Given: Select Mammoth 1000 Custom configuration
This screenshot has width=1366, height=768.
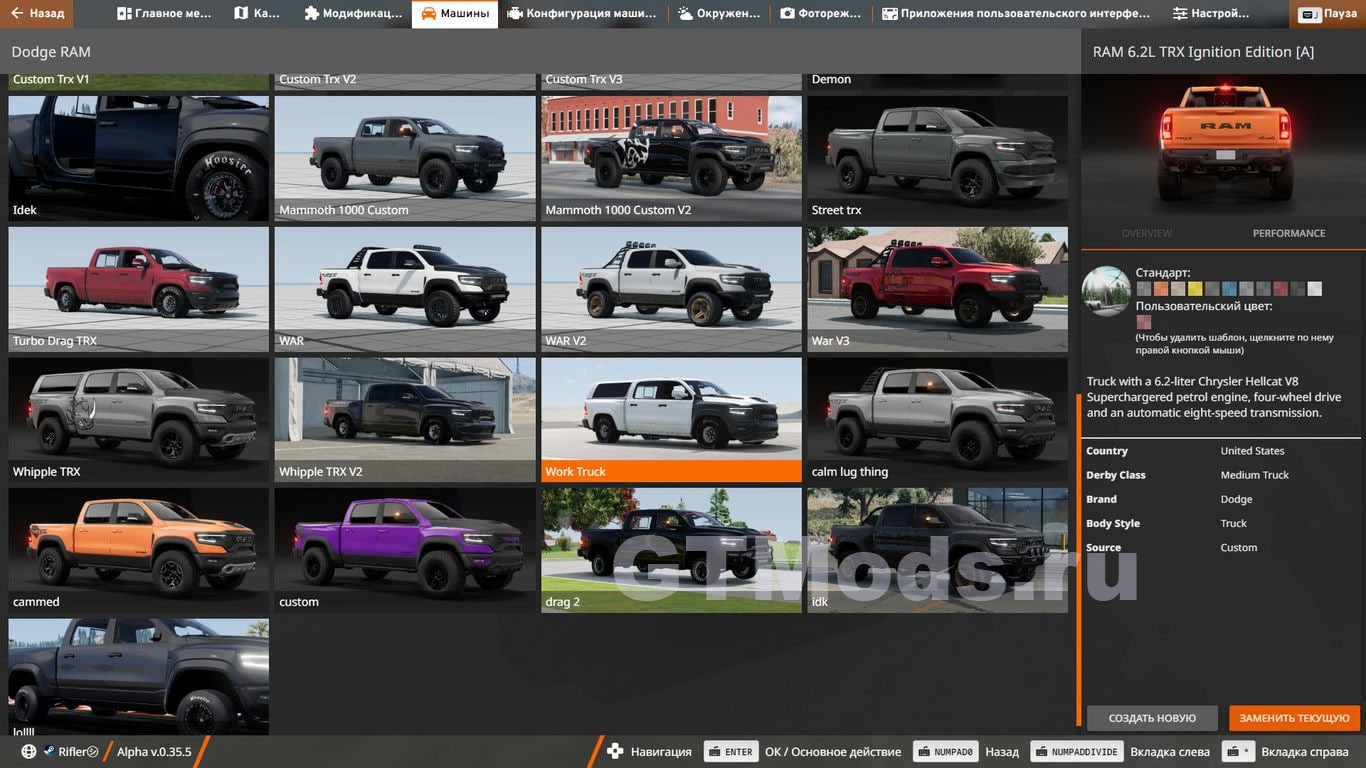Looking at the screenshot, I should click(x=405, y=158).
